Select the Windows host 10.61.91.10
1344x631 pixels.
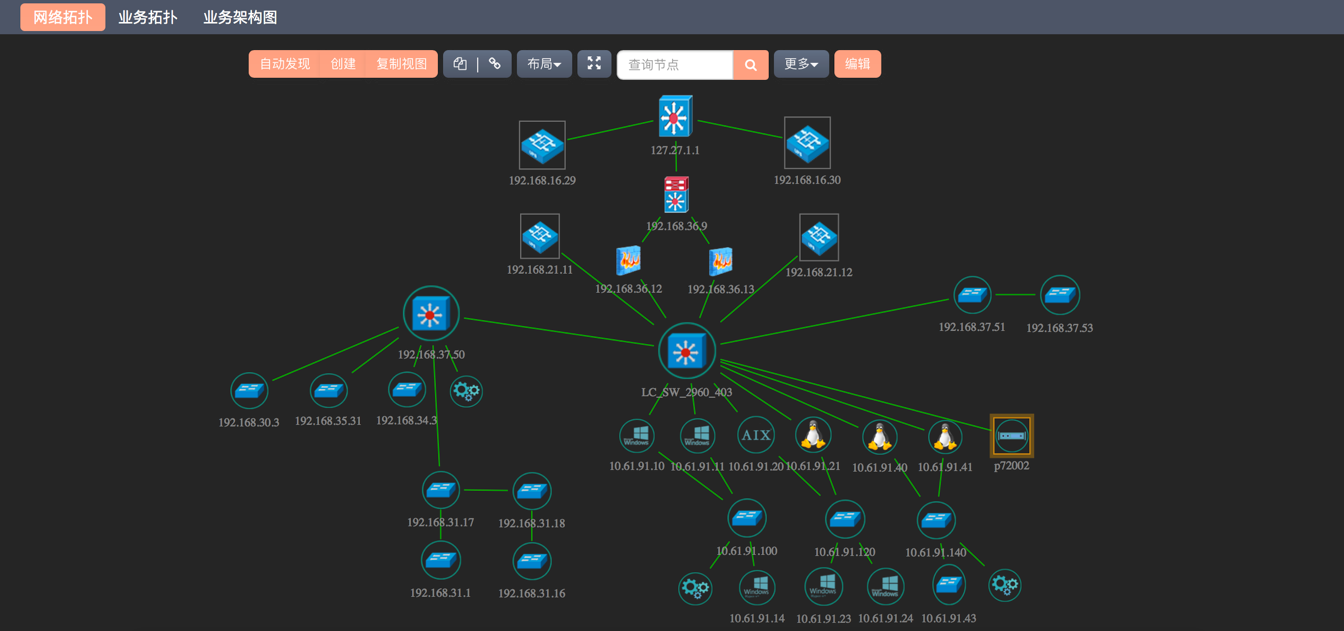point(637,435)
